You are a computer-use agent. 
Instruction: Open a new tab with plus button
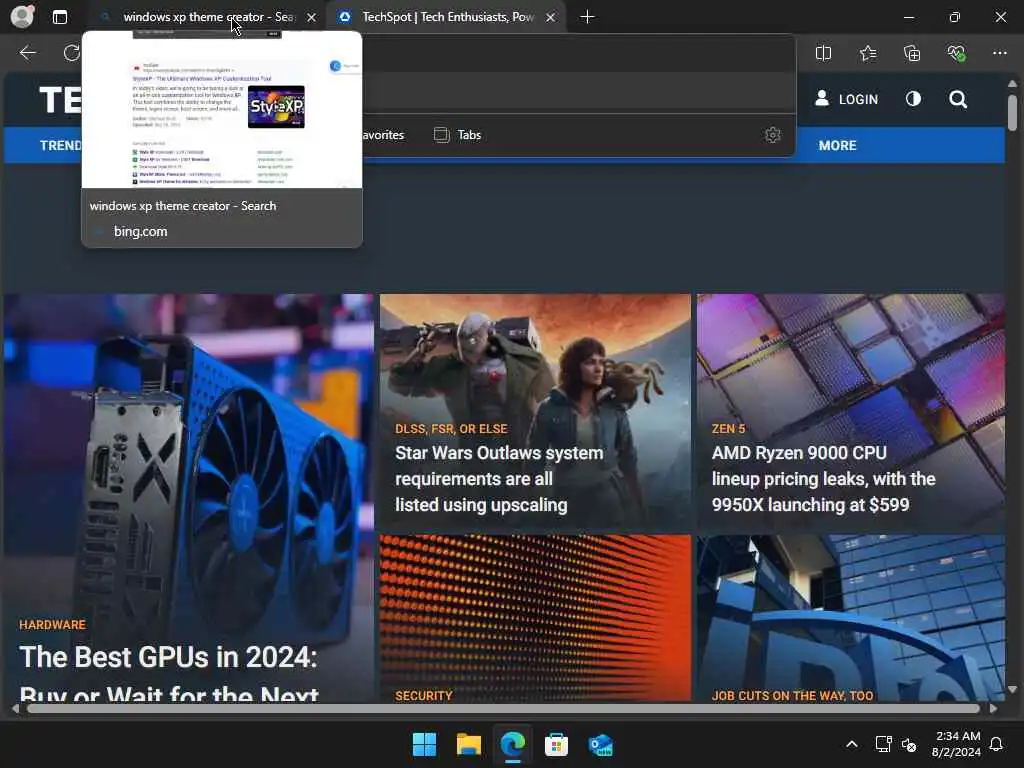(587, 17)
